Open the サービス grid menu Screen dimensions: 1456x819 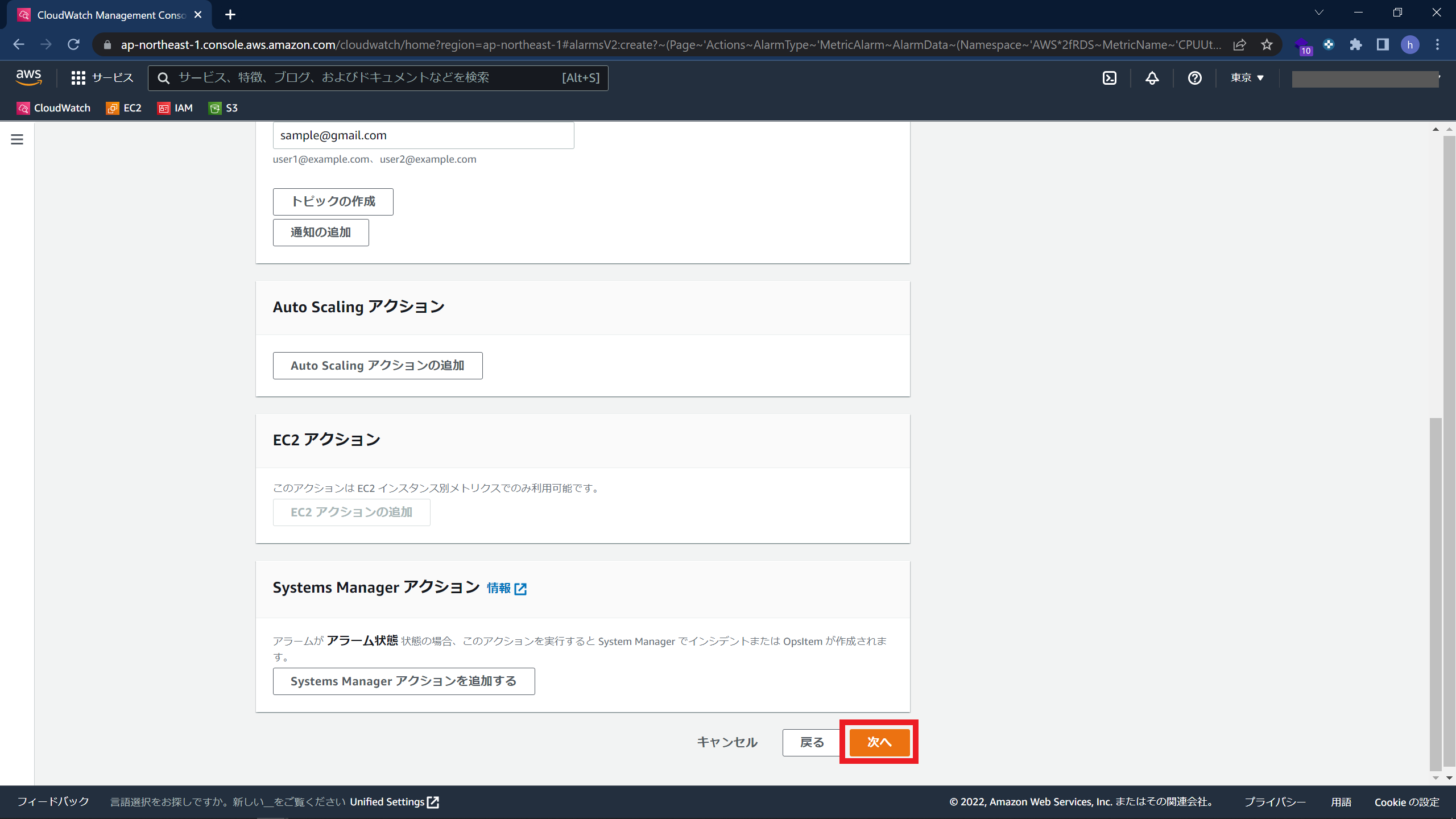click(x=102, y=78)
